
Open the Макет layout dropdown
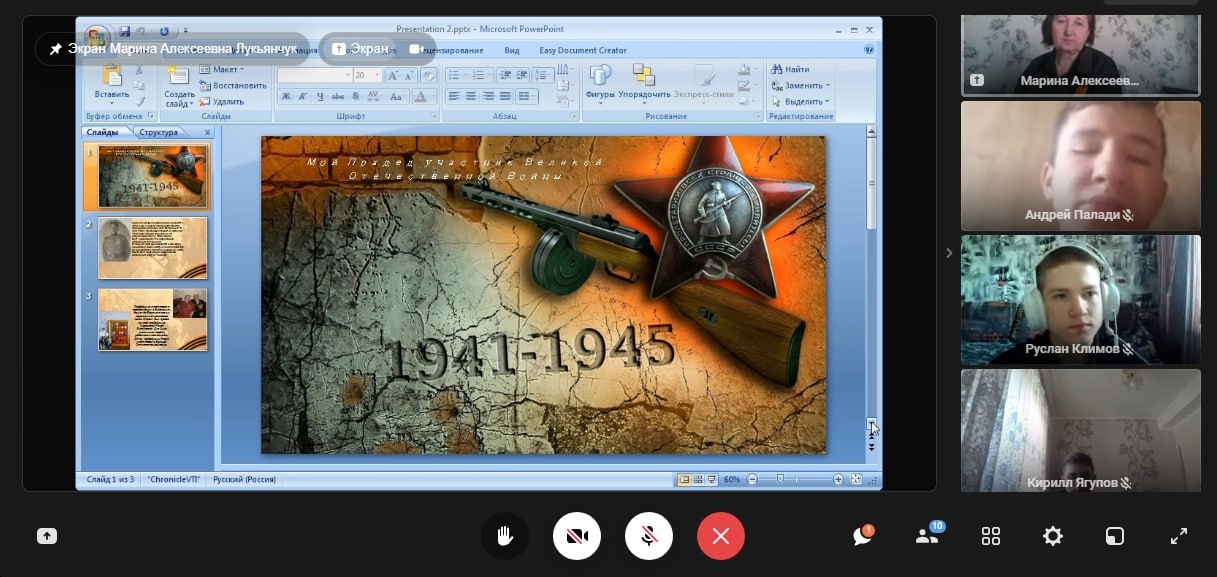tap(221, 70)
